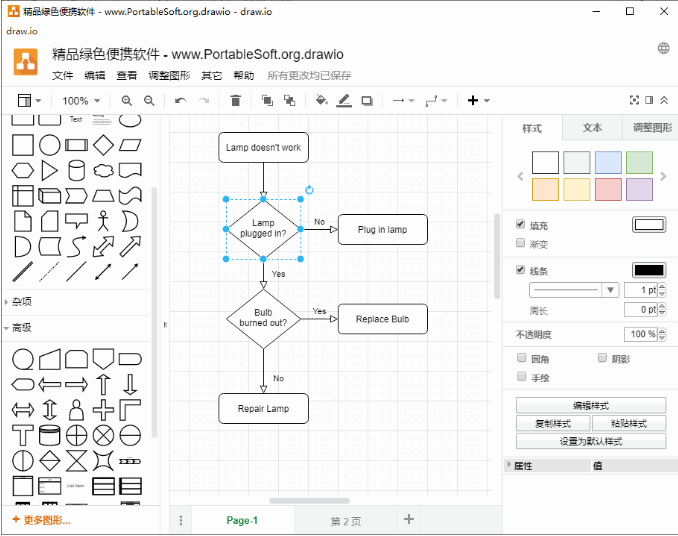Image resolution: width=678 pixels, height=536 pixels.
Task: Select the callout speech bubble shape
Action: [x=77, y=220]
